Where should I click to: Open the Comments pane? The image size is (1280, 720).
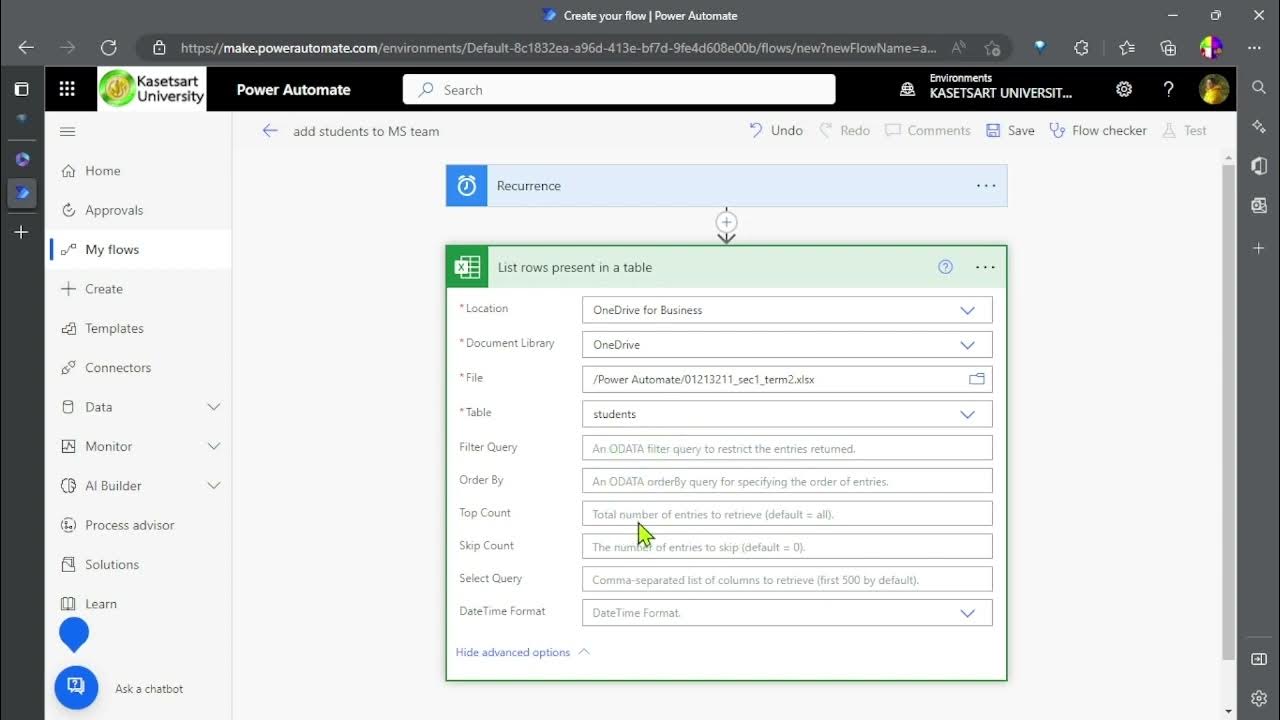pyautogui.click(x=927, y=130)
